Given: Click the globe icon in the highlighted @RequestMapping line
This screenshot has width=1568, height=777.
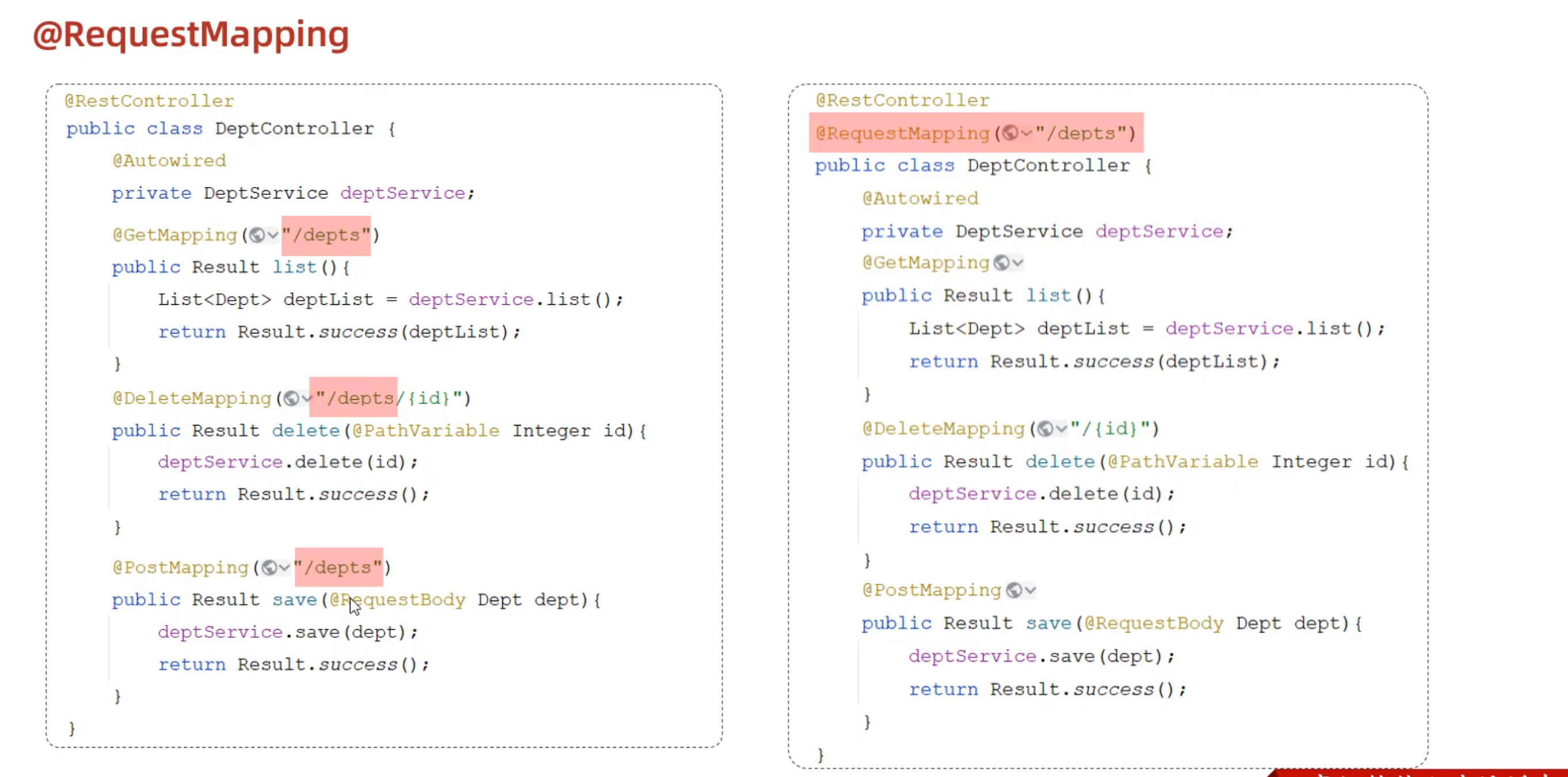Looking at the screenshot, I should [1010, 133].
